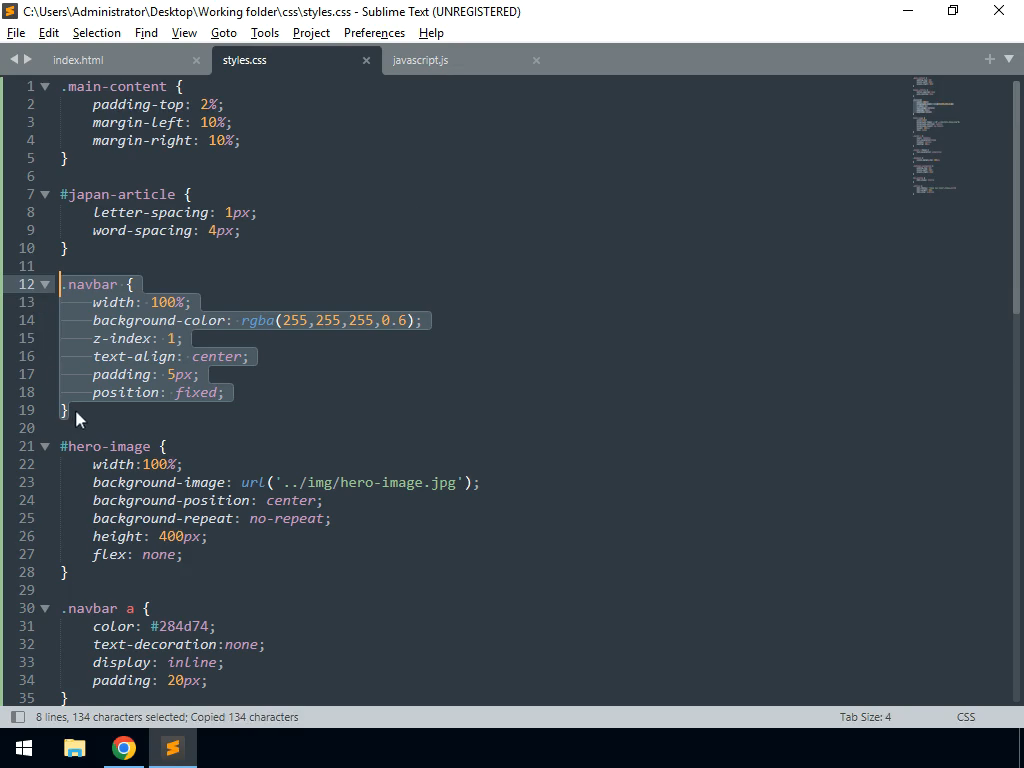Screen dimensions: 1024x768
Task: Close the javascript.js tab
Action: 536,60
